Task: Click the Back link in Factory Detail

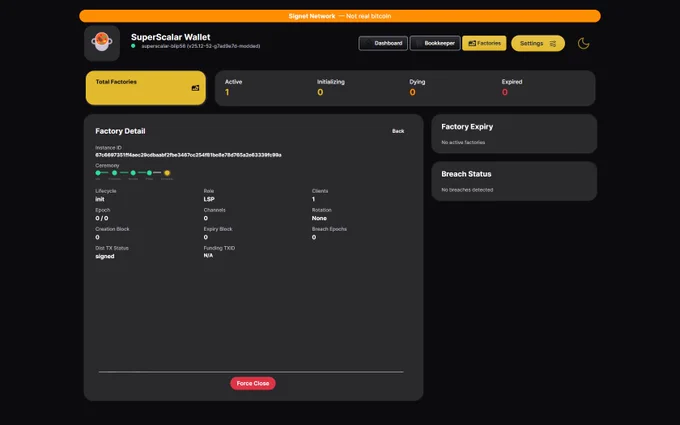Action: click(398, 131)
